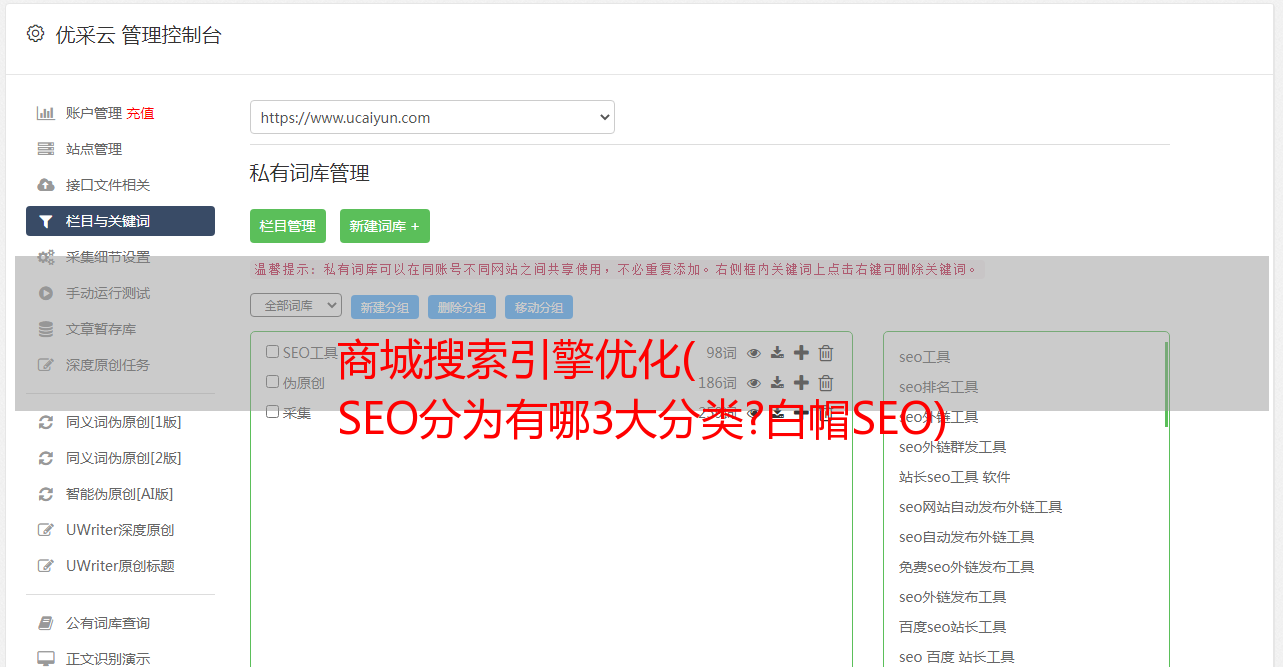
Task: Click refresh icon for 智能伪原创[AI版]
Action: pyautogui.click(x=46, y=494)
